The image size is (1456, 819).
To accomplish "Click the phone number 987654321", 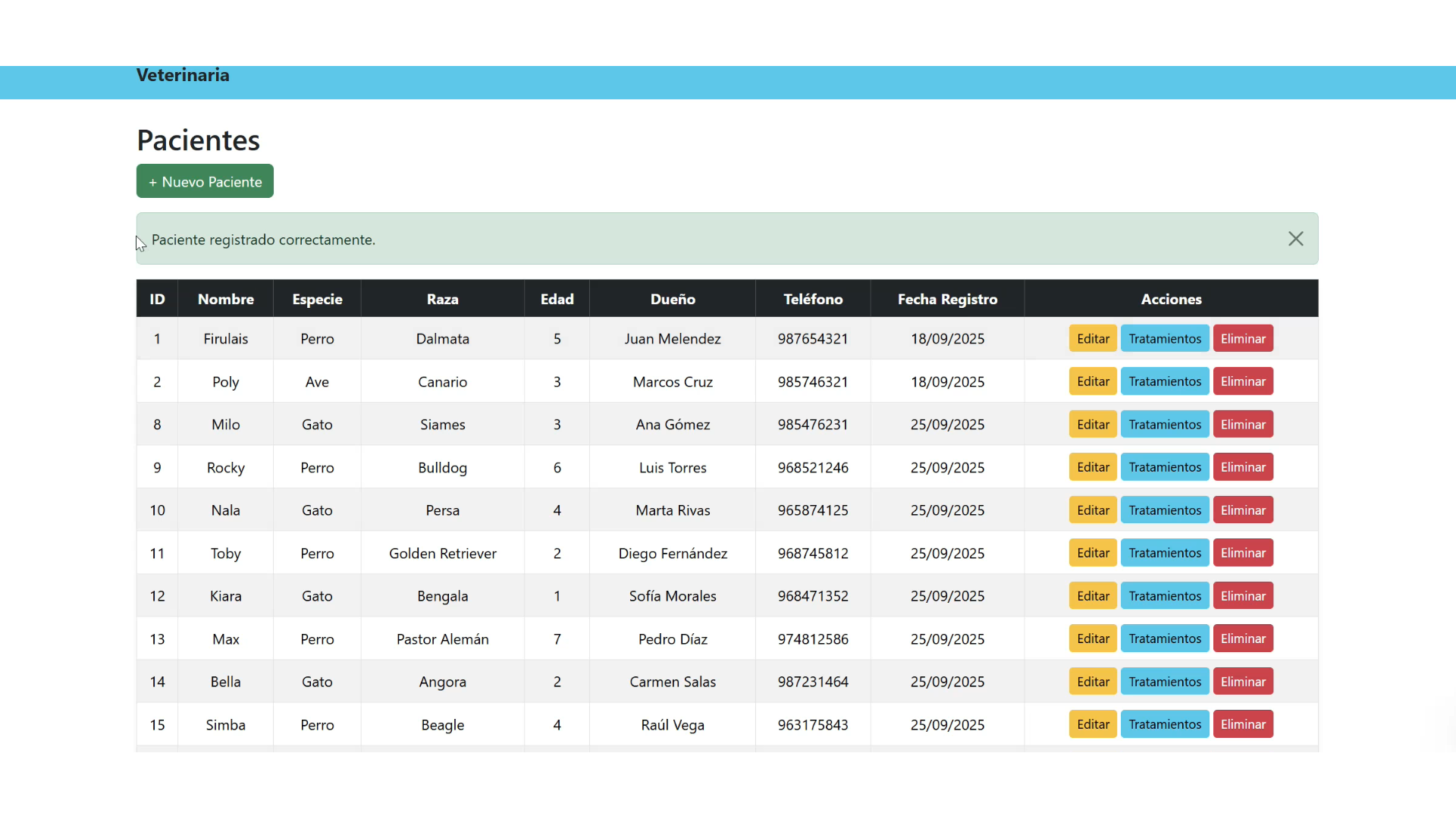I will (x=812, y=339).
